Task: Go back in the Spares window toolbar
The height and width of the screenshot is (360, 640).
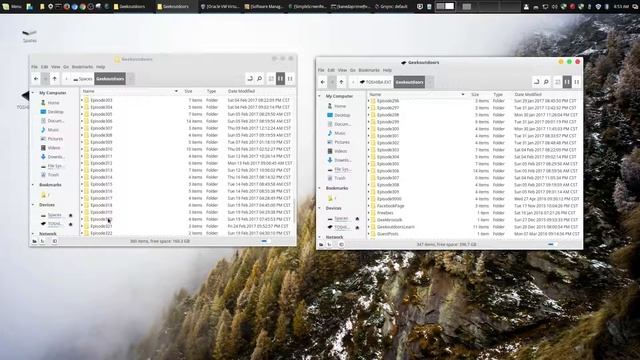Action: [x=36, y=79]
